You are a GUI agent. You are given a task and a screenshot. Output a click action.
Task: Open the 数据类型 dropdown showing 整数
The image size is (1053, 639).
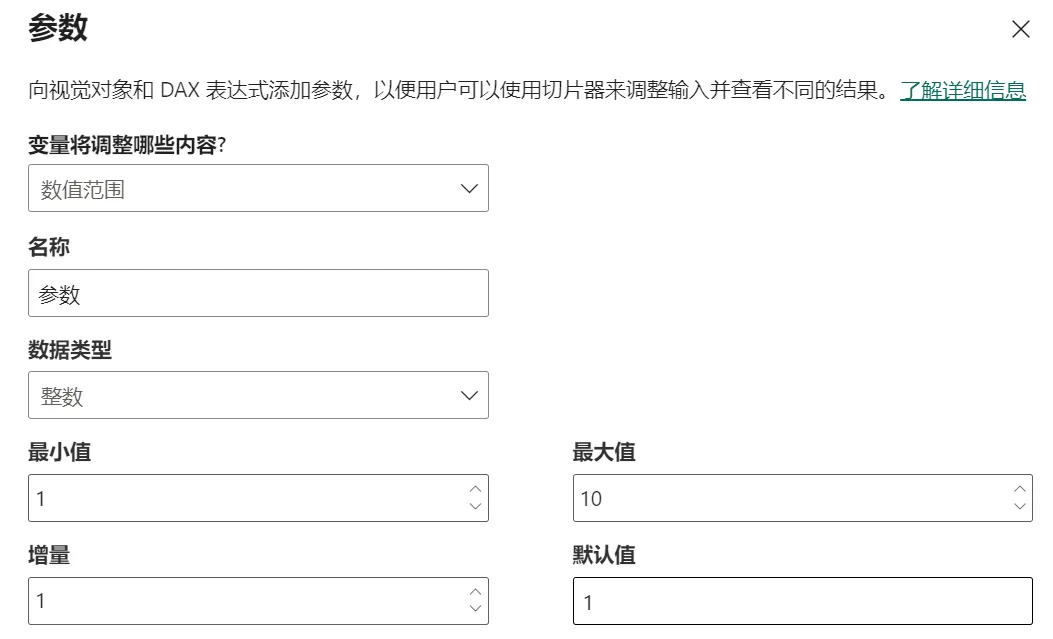tap(258, 394)
